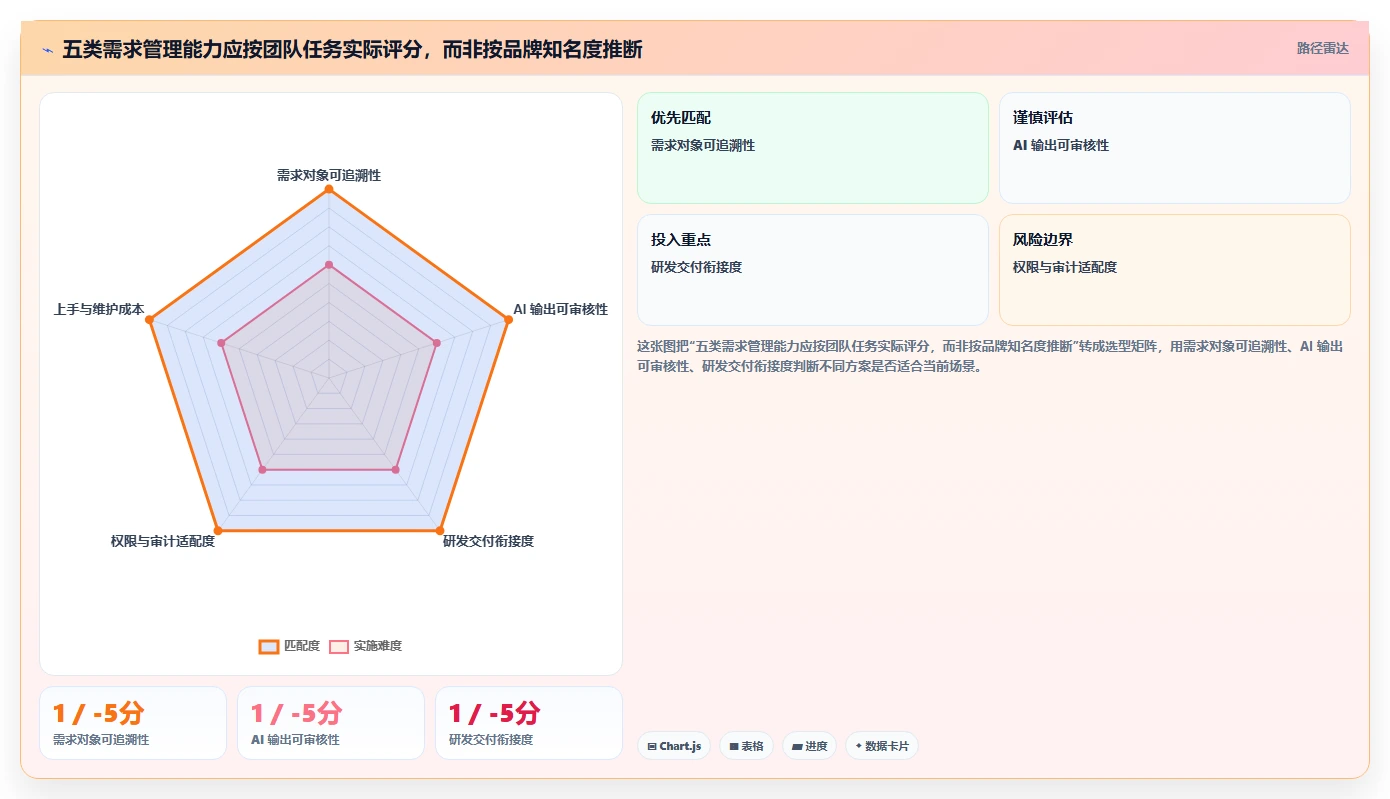Click the orange 匹配度 legend color box
Viewport: 1390px width, 799px height.
click(x=269, y=646)
